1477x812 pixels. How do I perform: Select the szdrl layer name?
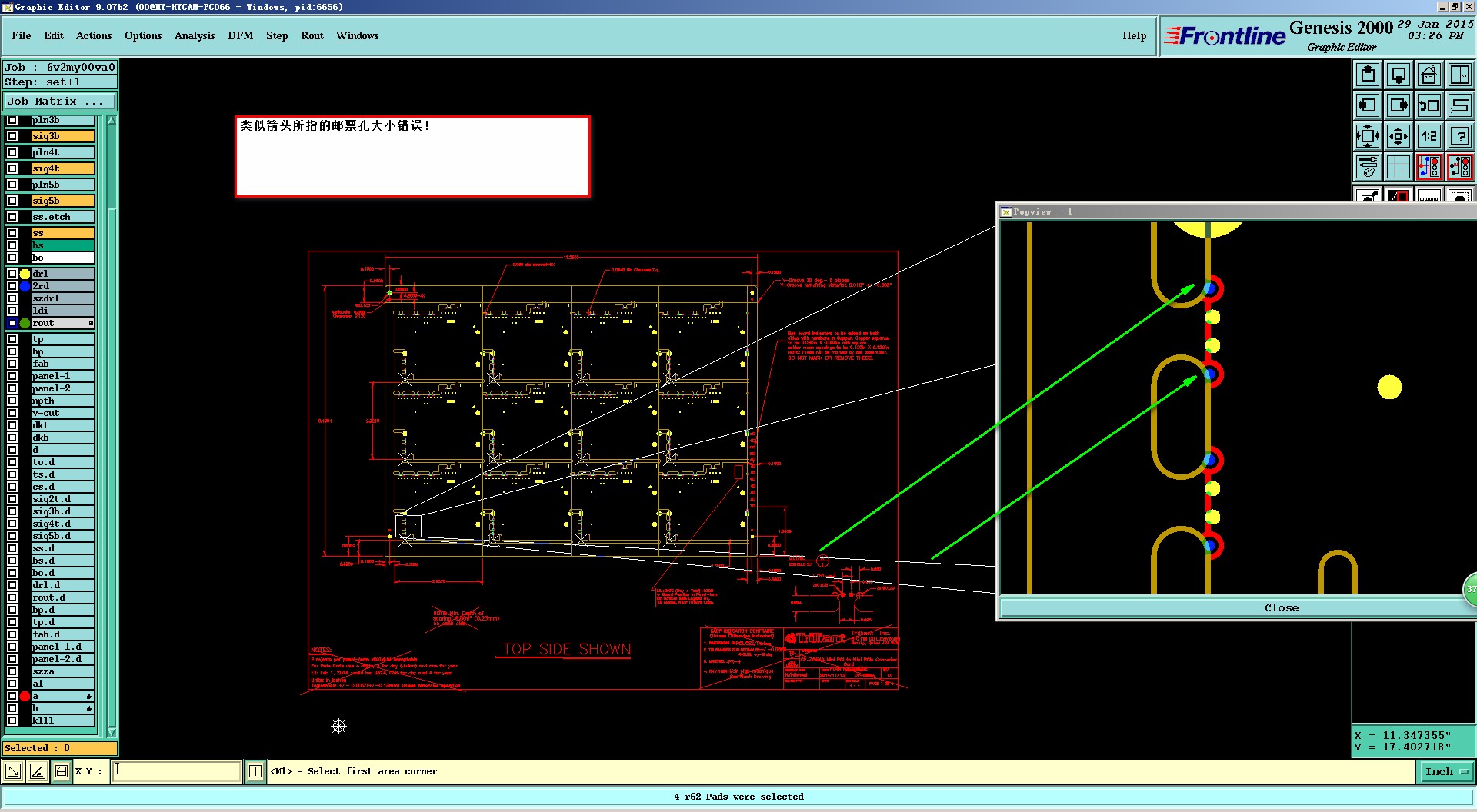point(62,298)
